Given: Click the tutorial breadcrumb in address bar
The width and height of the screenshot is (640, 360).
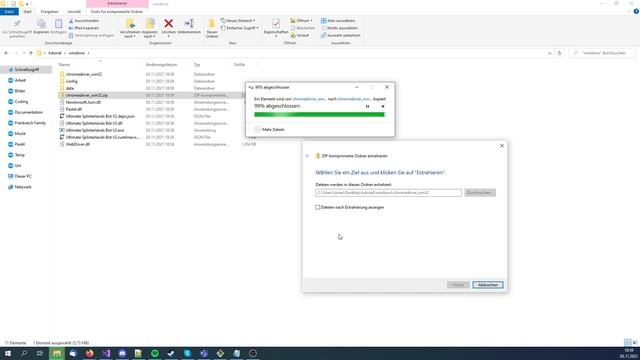Looking at the screenshot, I should point(55,53).
